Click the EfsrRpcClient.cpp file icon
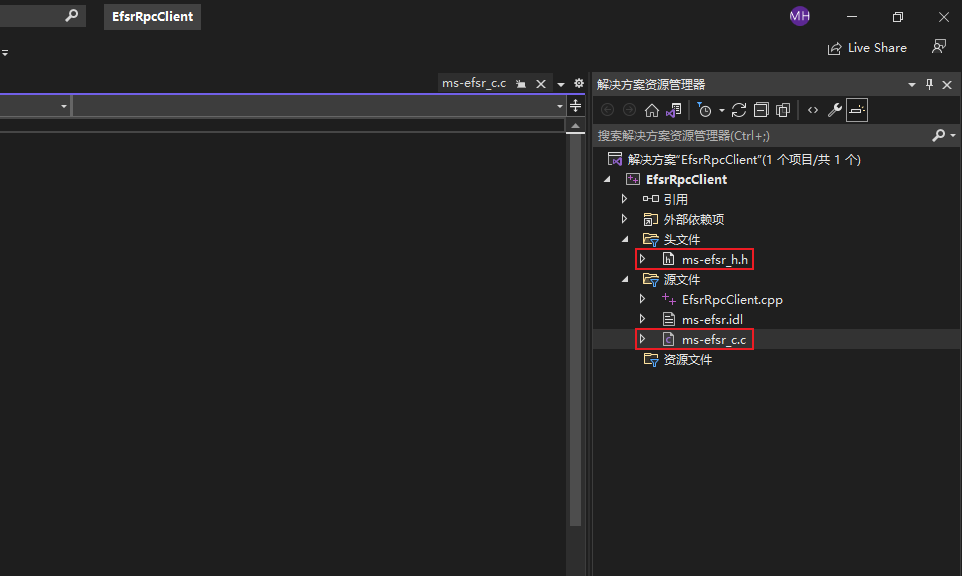Screen dimensions: 962x576 coord(668,299)
